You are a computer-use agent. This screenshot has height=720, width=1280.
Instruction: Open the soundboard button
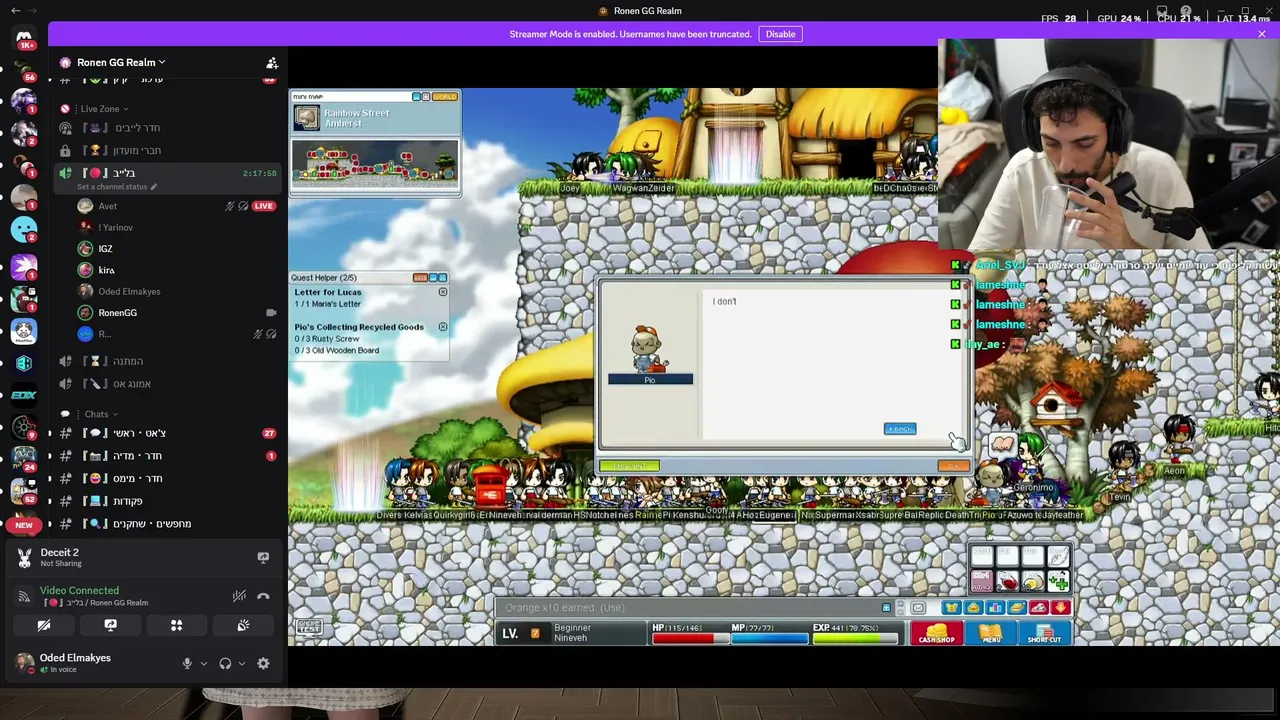coord(242,625)
